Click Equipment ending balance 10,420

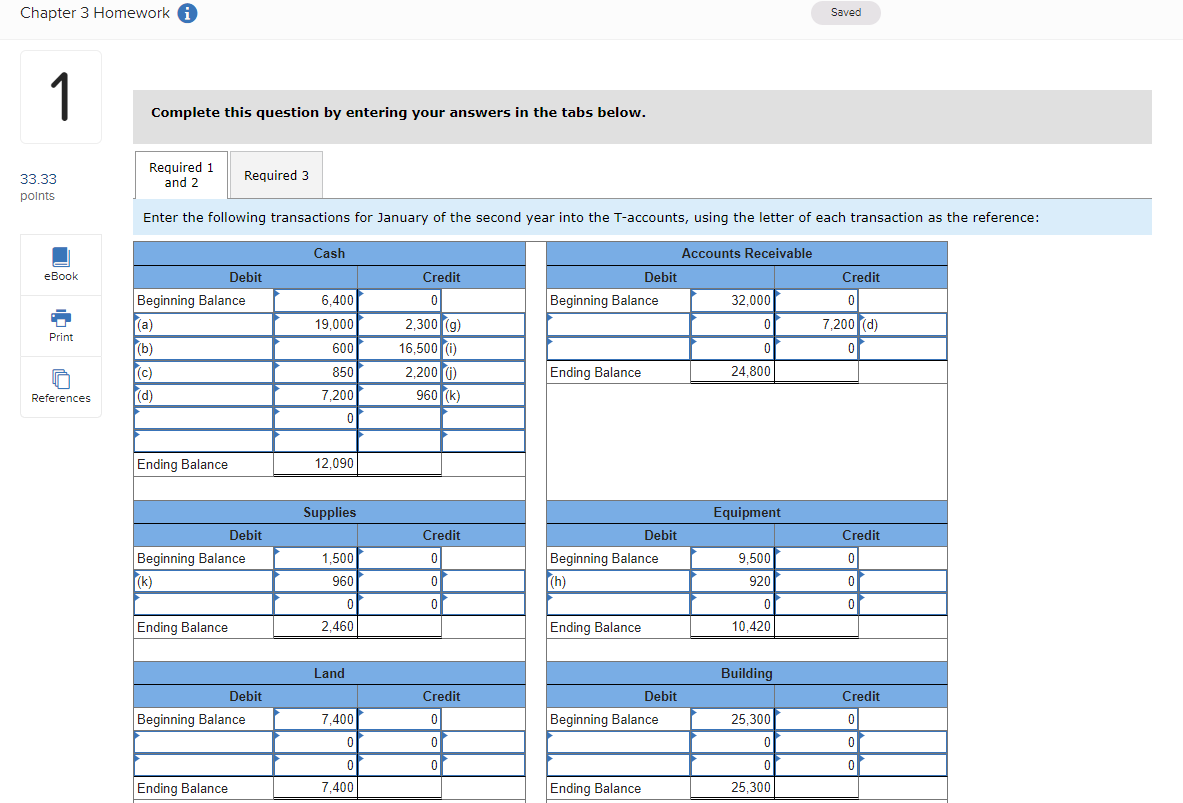coord(733,626)
